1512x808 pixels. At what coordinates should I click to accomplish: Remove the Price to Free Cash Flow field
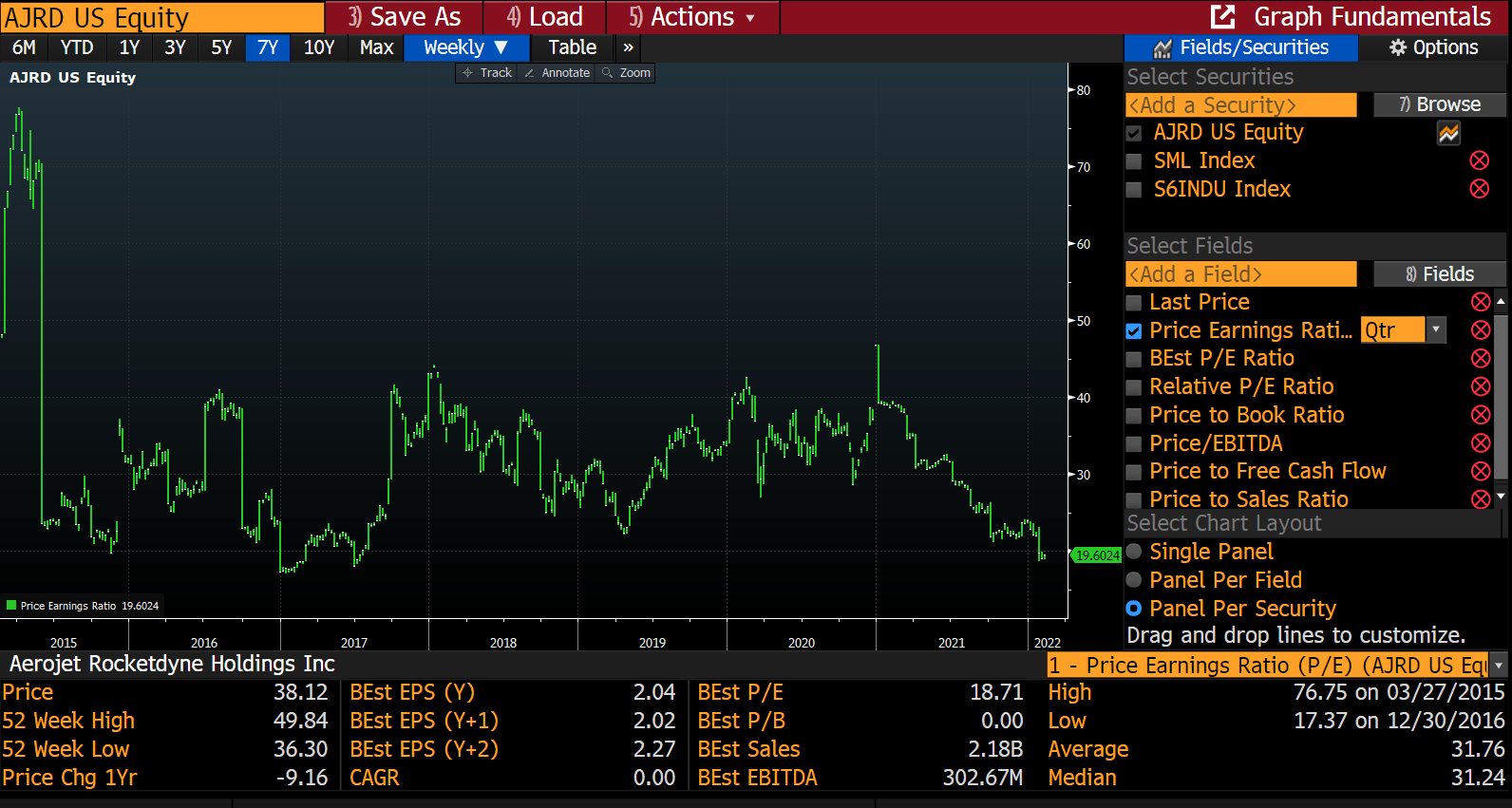click(x=1481, y=471)
